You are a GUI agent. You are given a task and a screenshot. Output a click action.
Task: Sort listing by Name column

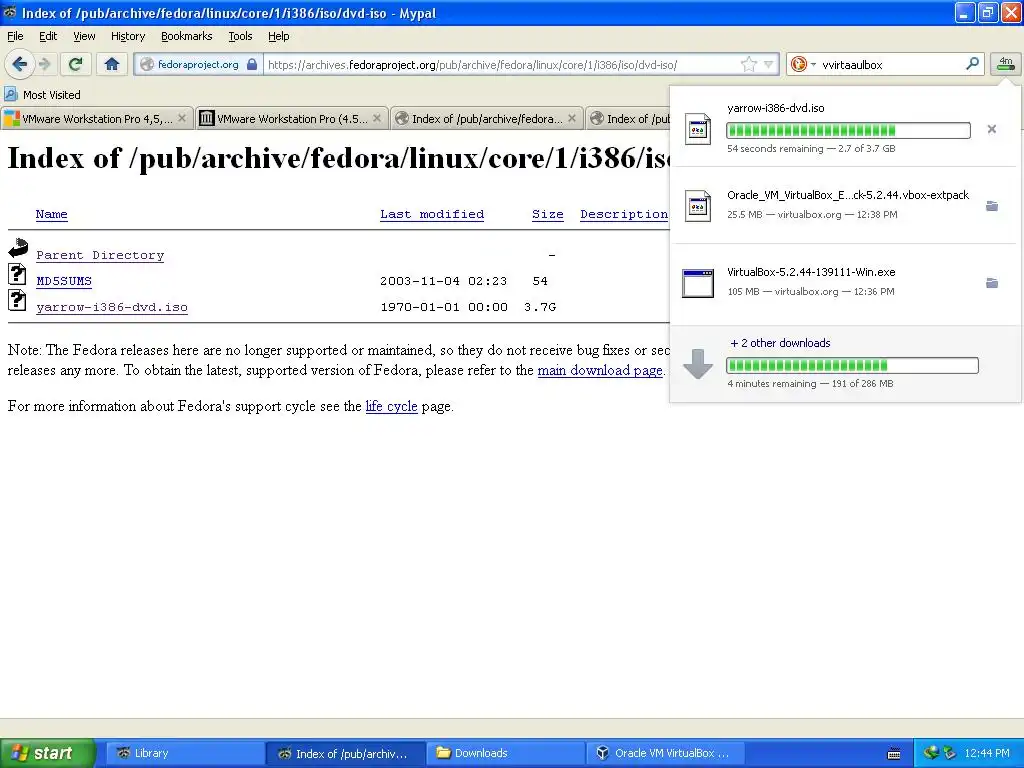(52, 214)
